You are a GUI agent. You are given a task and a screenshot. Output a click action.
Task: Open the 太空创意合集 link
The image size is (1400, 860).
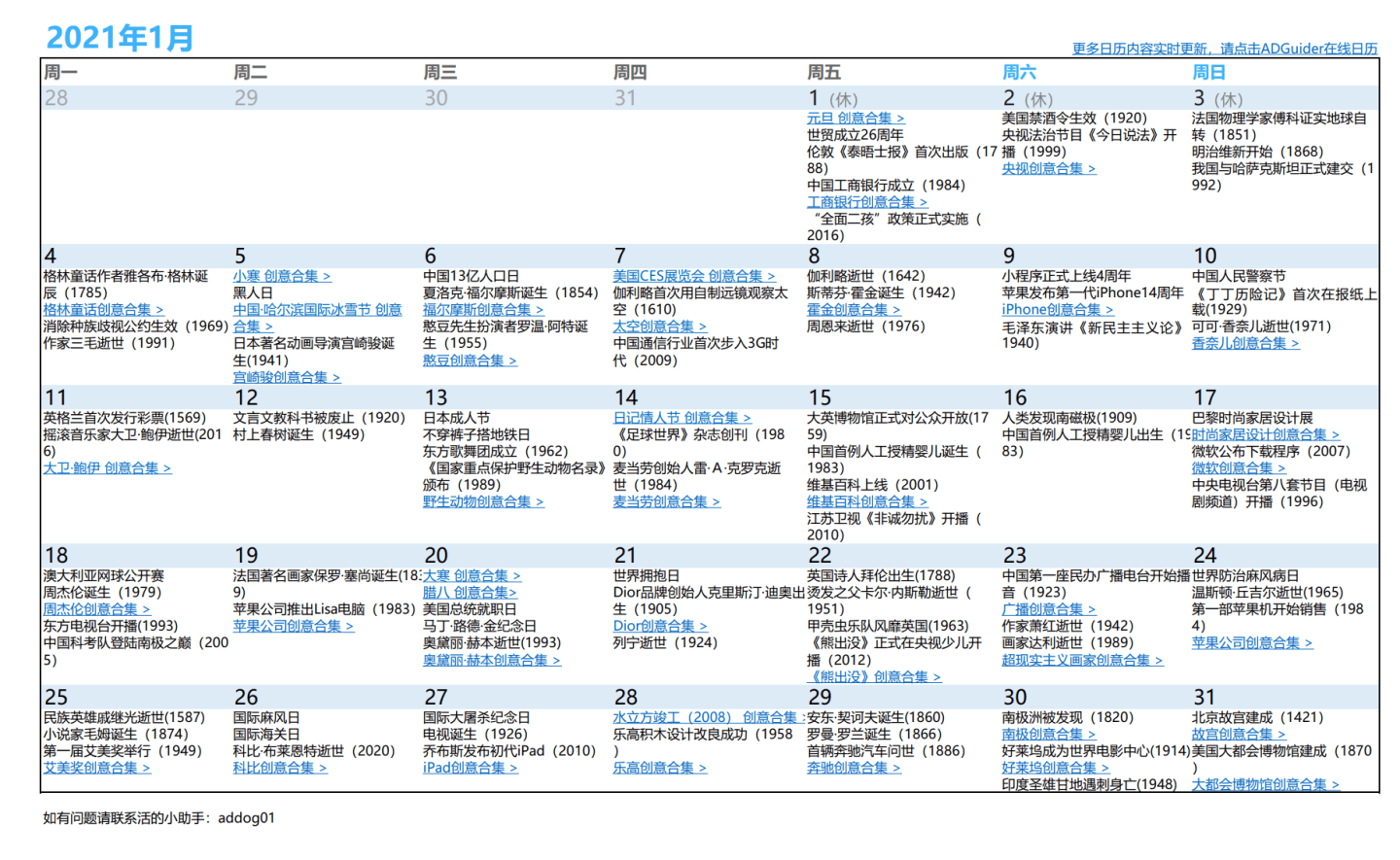660,327
